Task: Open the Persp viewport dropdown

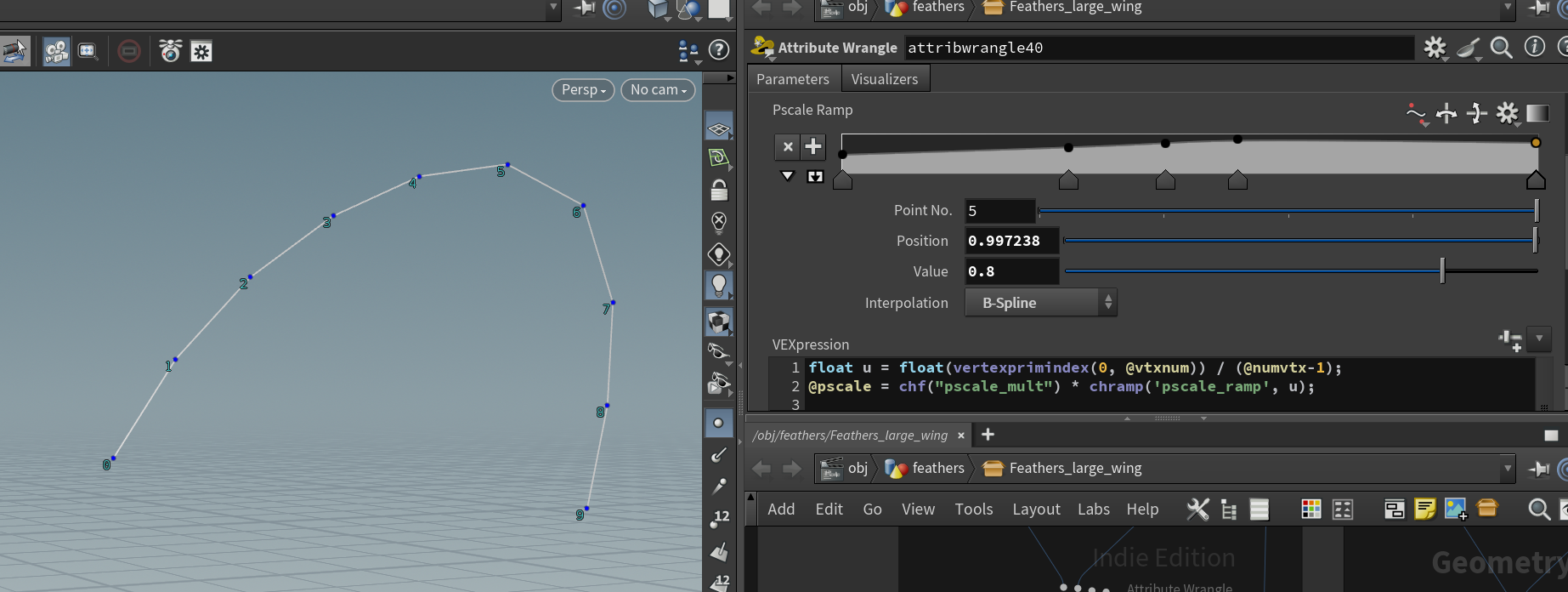Action: pyautogui.click(x=583, y=89)
